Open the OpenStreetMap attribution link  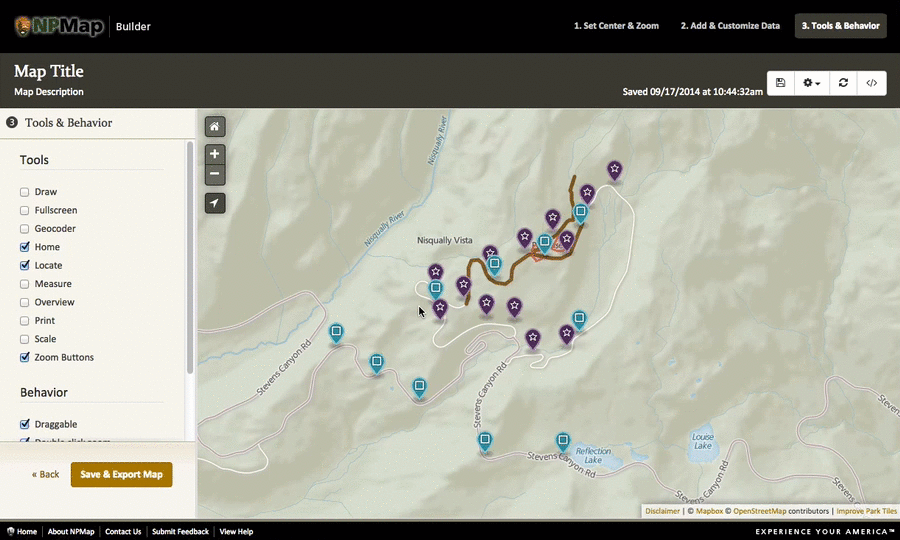pyautogui.click(x=759, y=511)
